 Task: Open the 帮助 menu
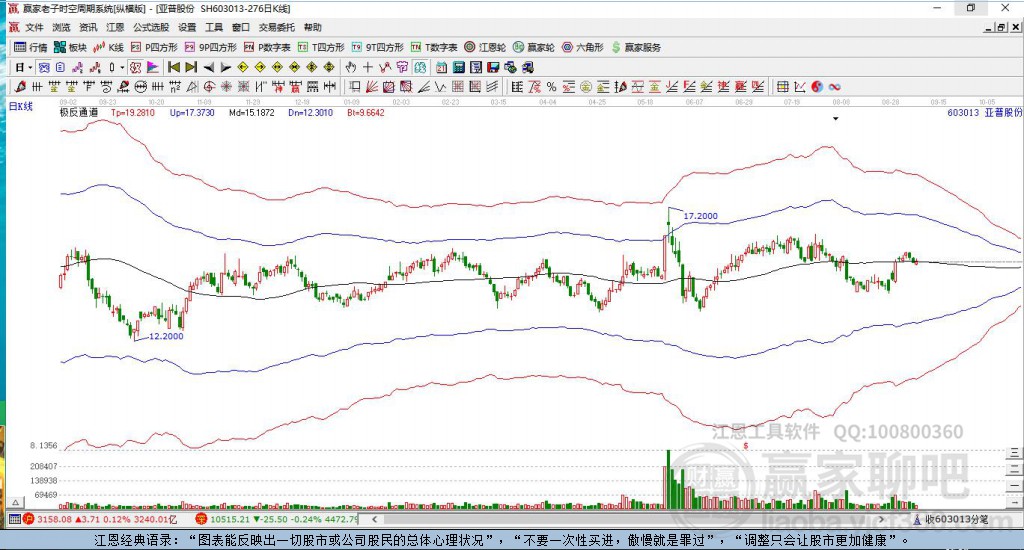(x=313, y=27)
